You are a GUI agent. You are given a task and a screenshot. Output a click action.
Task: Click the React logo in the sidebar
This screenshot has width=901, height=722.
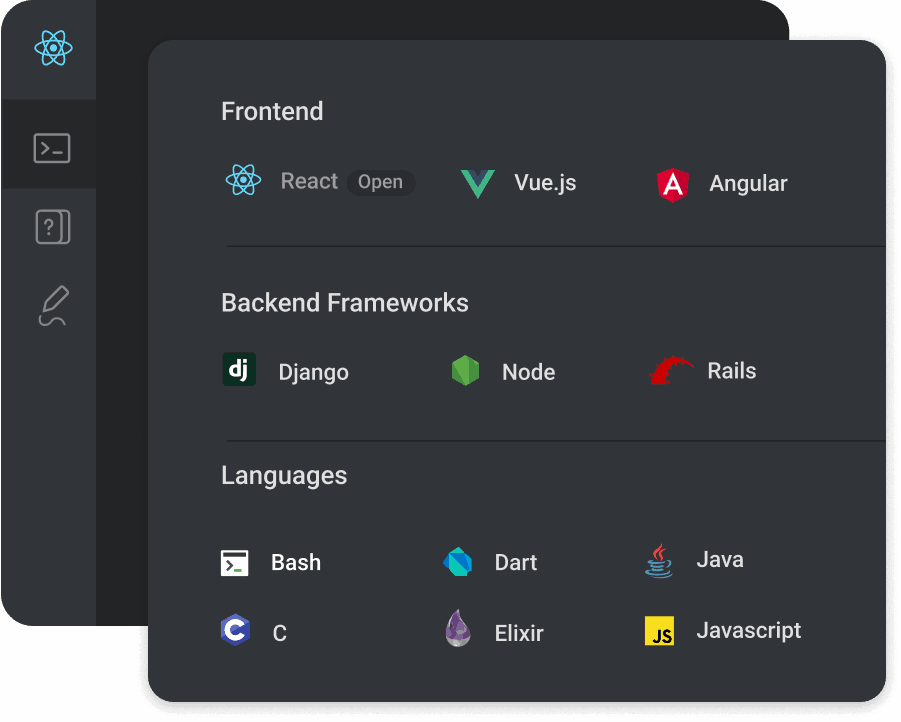coord(52,48)
